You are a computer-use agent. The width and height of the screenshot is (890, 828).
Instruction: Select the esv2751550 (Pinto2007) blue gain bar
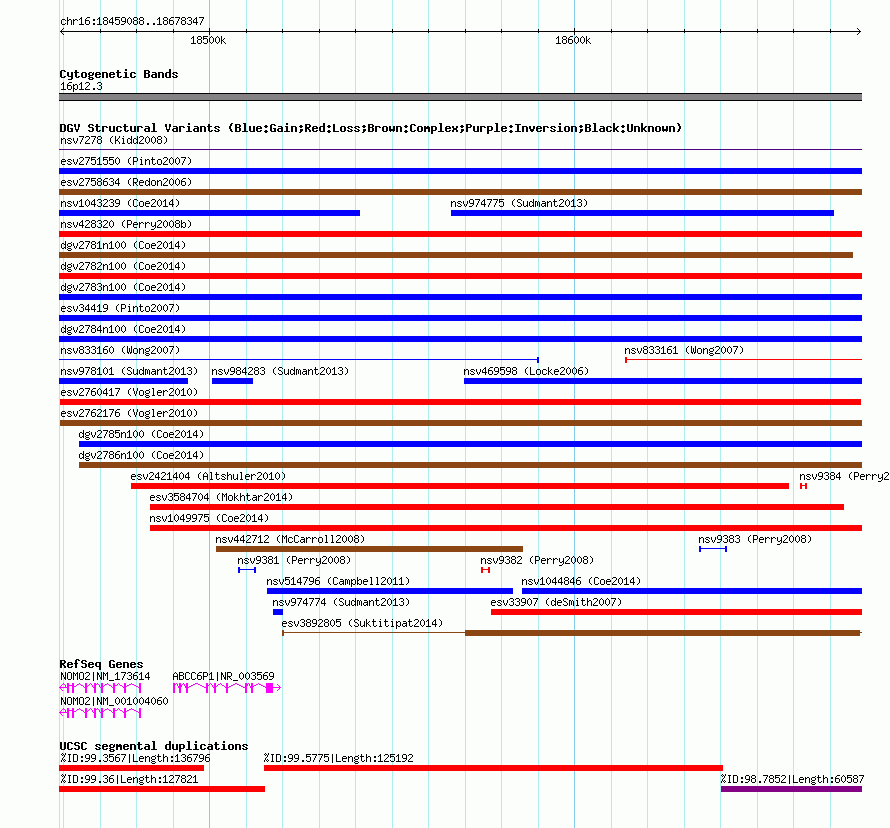[x=460, y=171]
